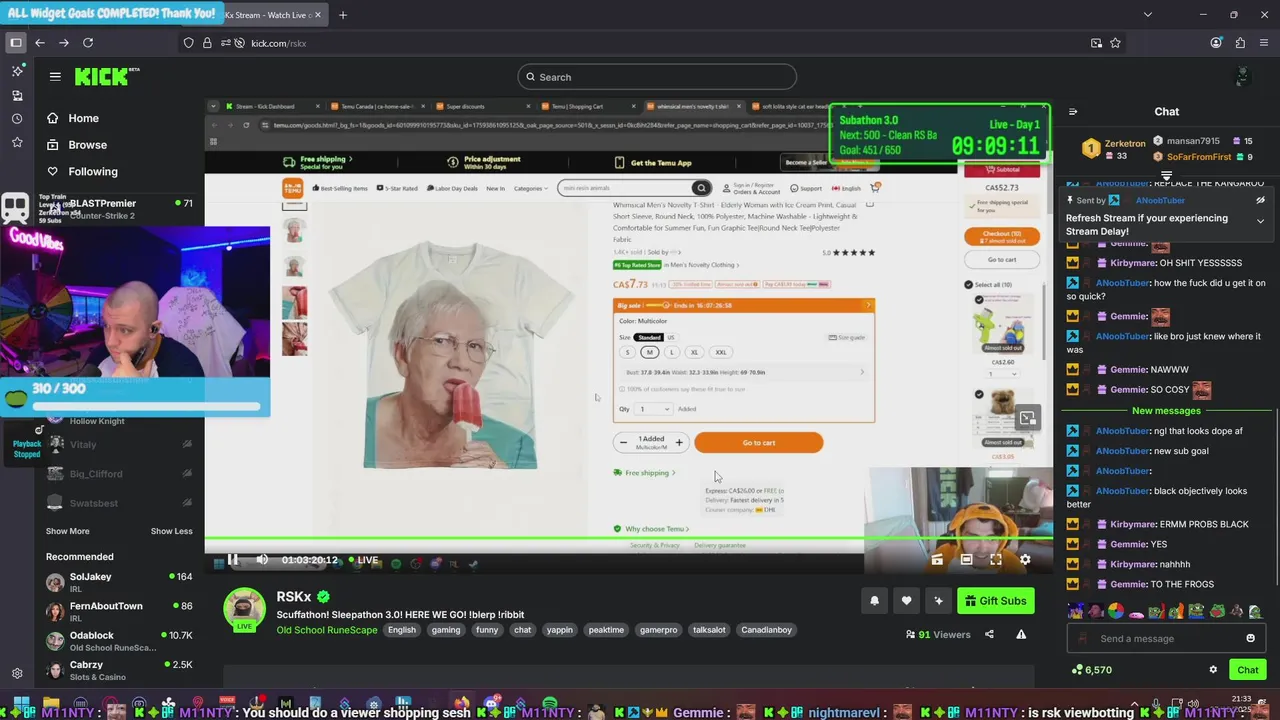Screen dimensions: 1280x720
Task: Open the Following page in sidebar
Action: click(82, 172)
